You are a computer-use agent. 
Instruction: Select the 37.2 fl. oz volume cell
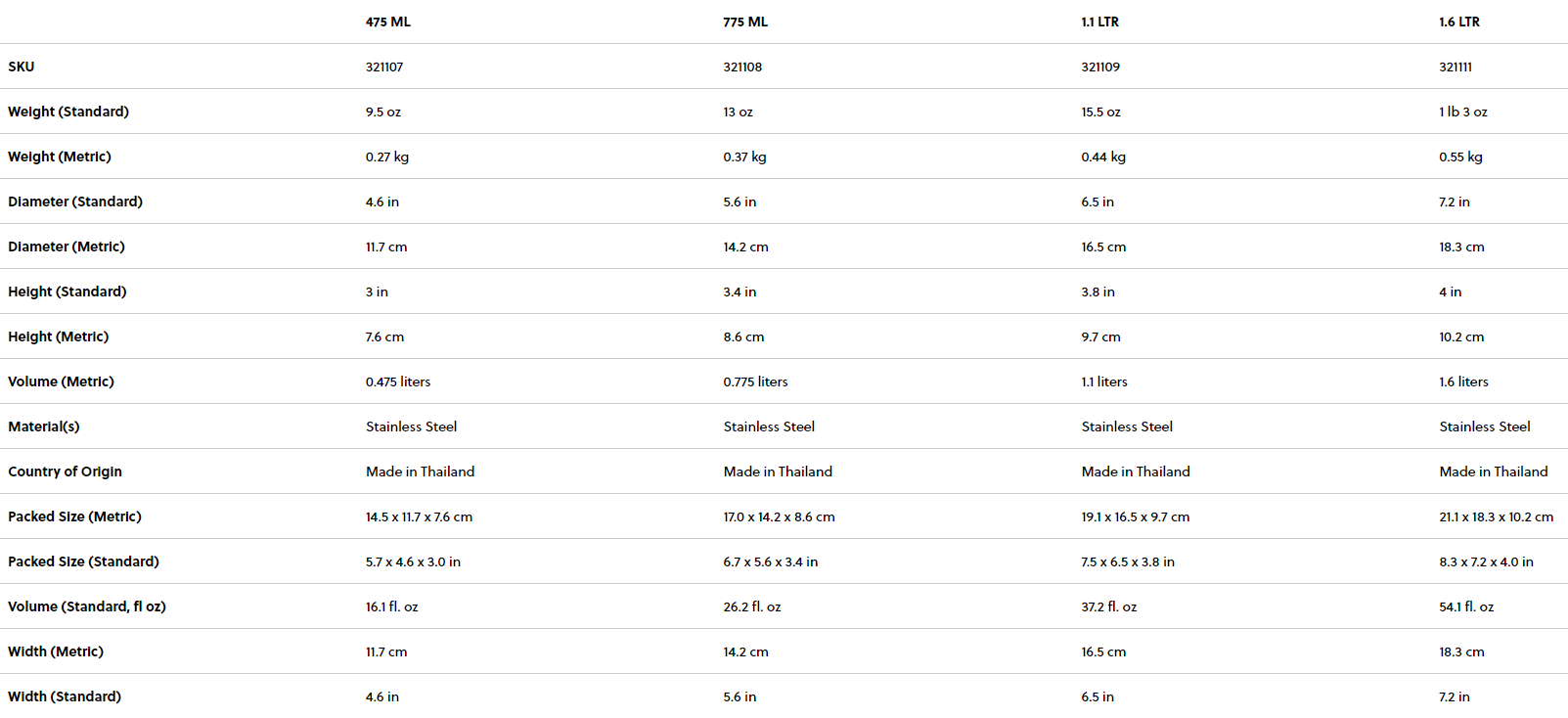[1109, 606]
